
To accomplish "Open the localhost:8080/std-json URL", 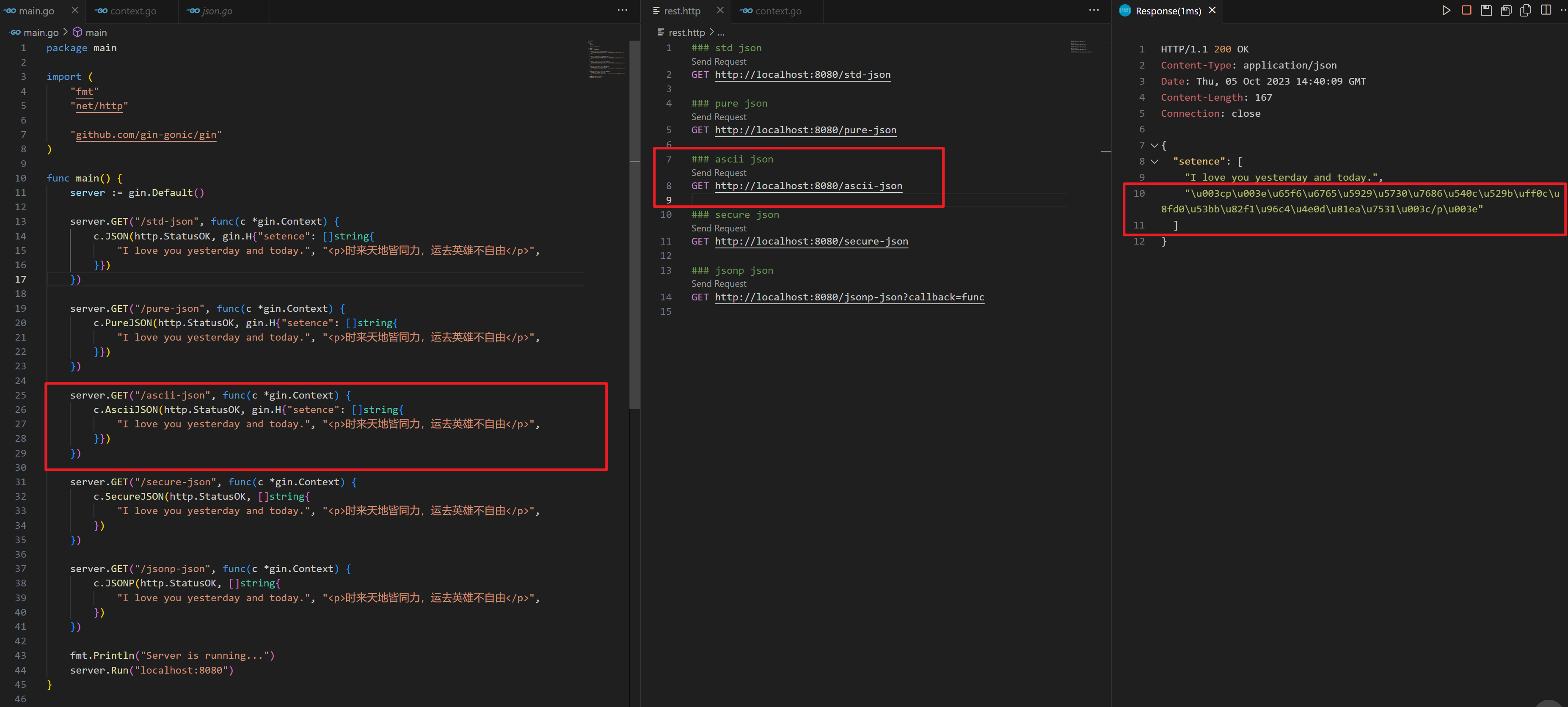I will [802, 75].
